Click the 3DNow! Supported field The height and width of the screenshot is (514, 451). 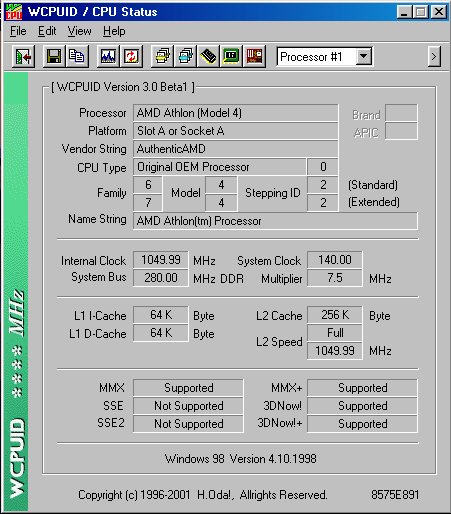(x=362, y=406)
